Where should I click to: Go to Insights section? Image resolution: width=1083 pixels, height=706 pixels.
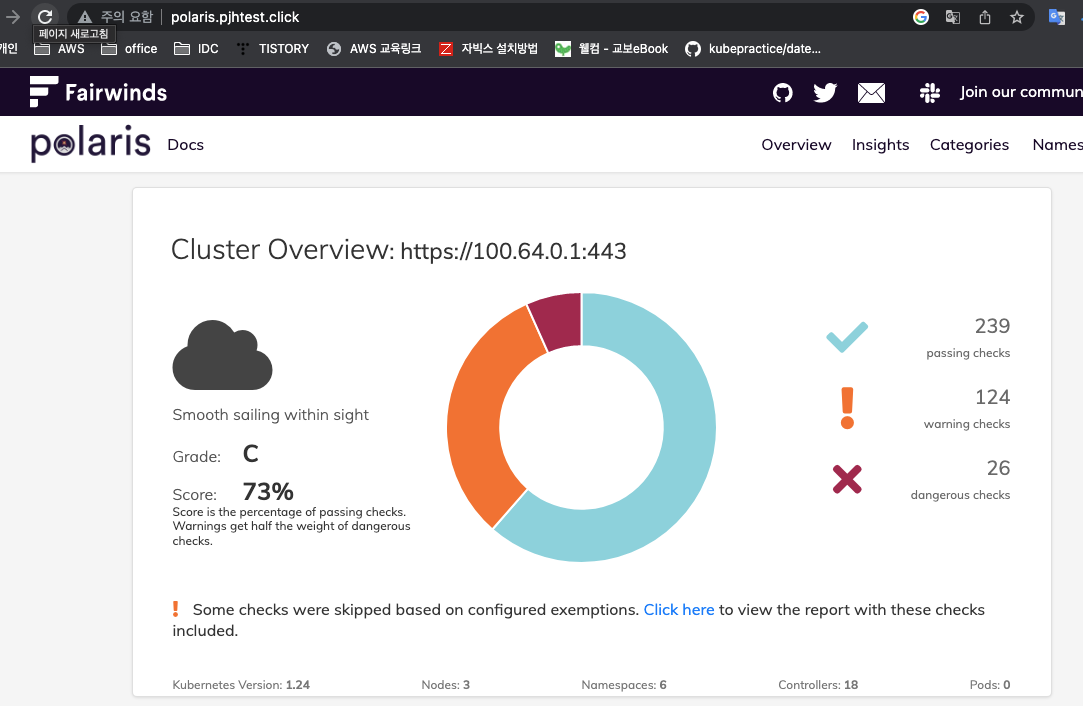tap(880, 144)
